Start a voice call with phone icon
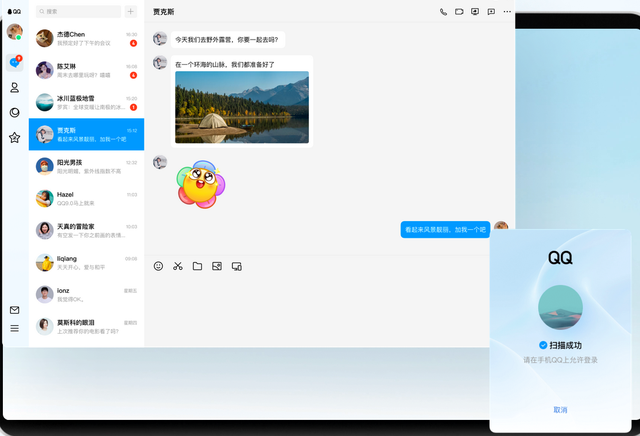 (443, 12)
